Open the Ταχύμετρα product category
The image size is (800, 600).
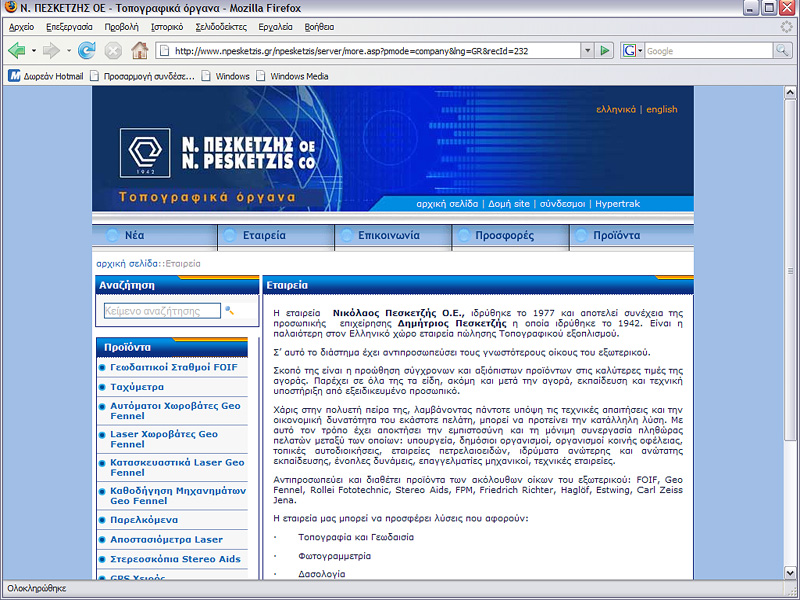pos(137,387)
